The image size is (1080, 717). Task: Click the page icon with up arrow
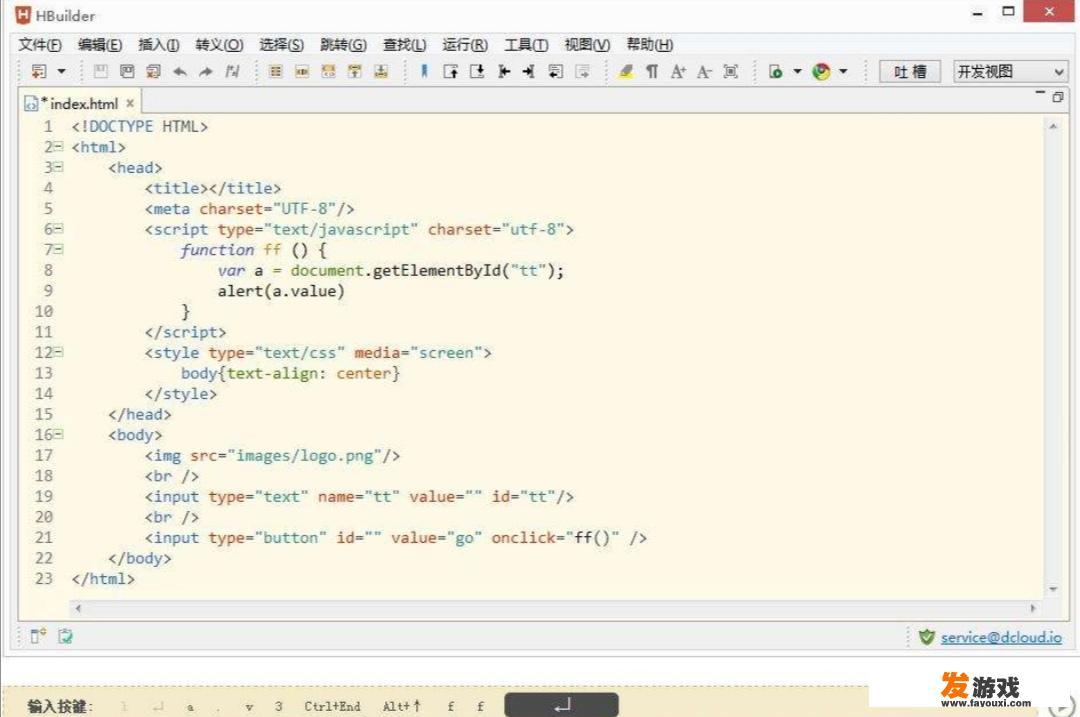[451, 71]
